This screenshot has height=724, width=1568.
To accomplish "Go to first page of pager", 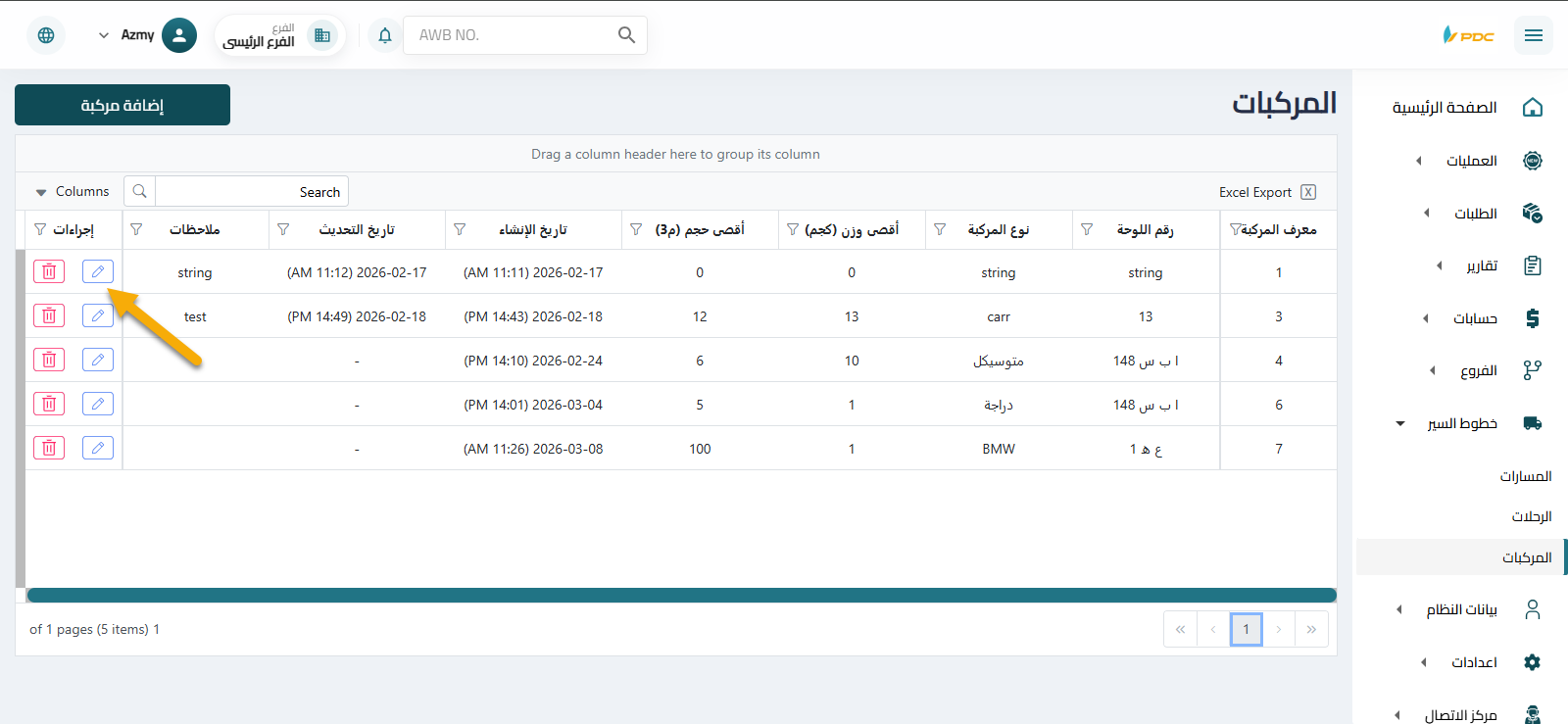I will tap(1181, 629).
